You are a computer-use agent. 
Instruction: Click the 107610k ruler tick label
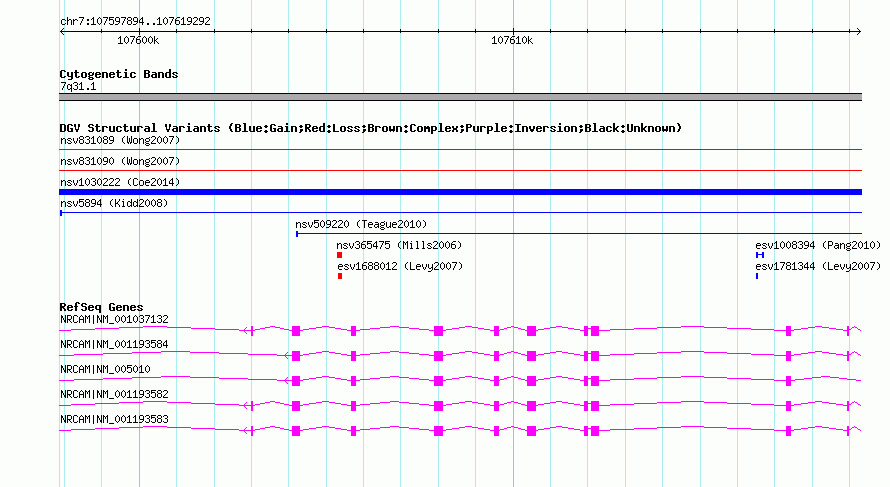pos(512,40)
